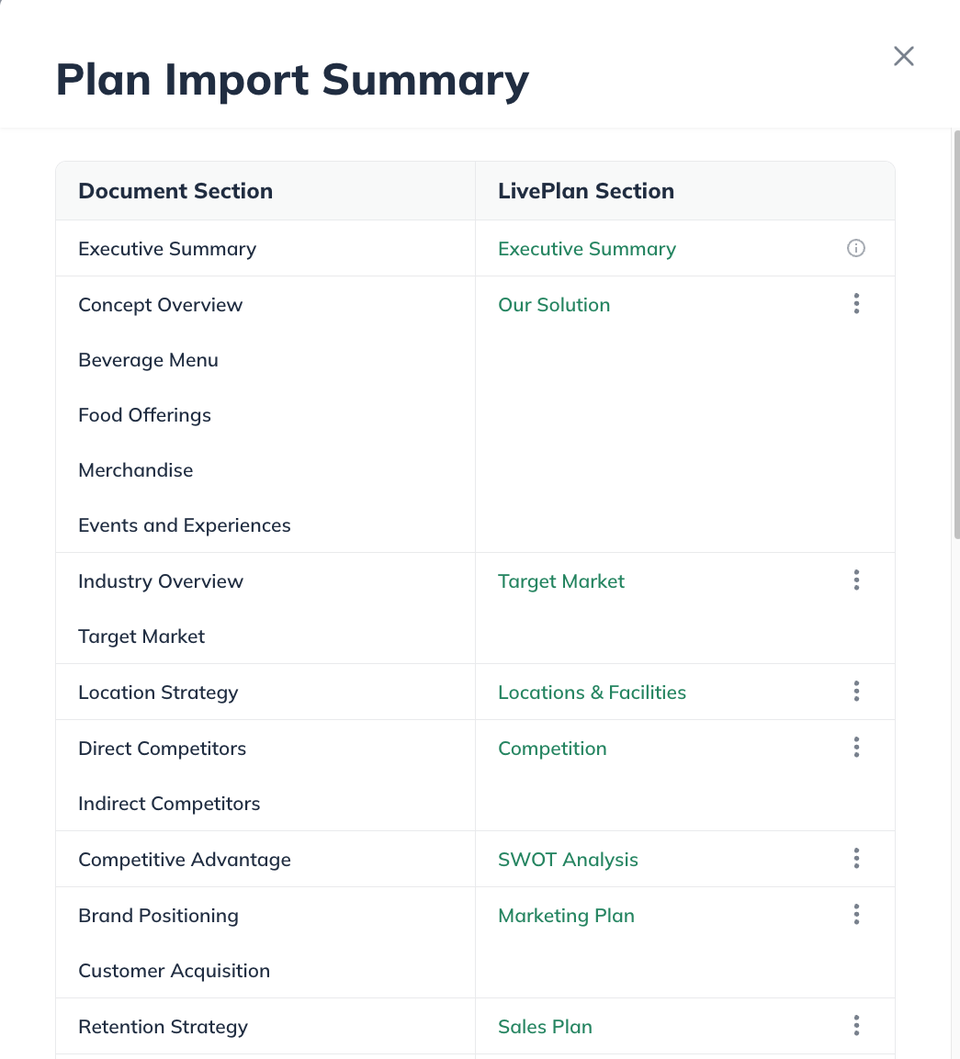Click the Plan Import Summary heading
The image size is (960, 1059).
(x=292, y=80)
